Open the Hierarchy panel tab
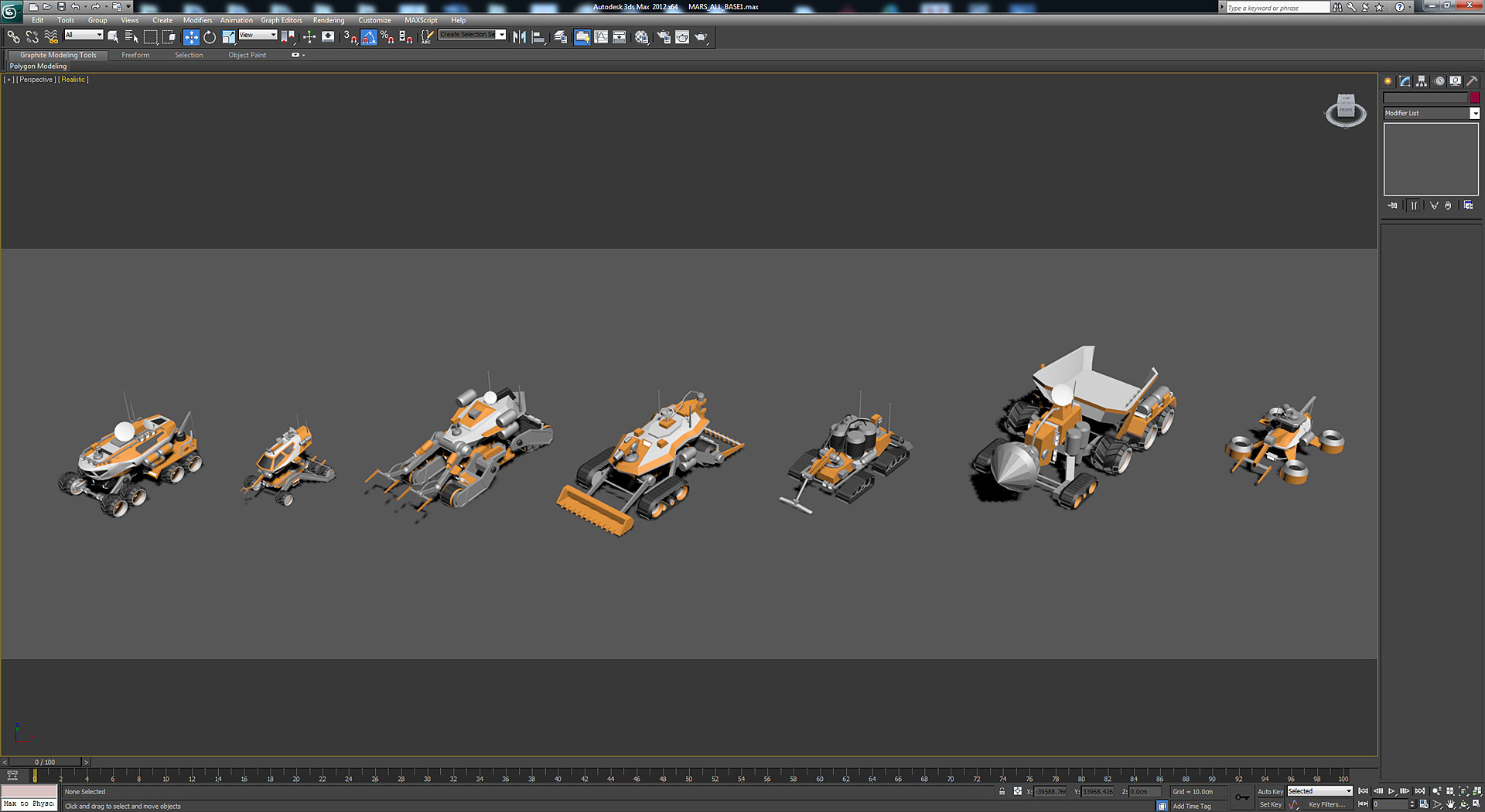 coord(1422,80)
